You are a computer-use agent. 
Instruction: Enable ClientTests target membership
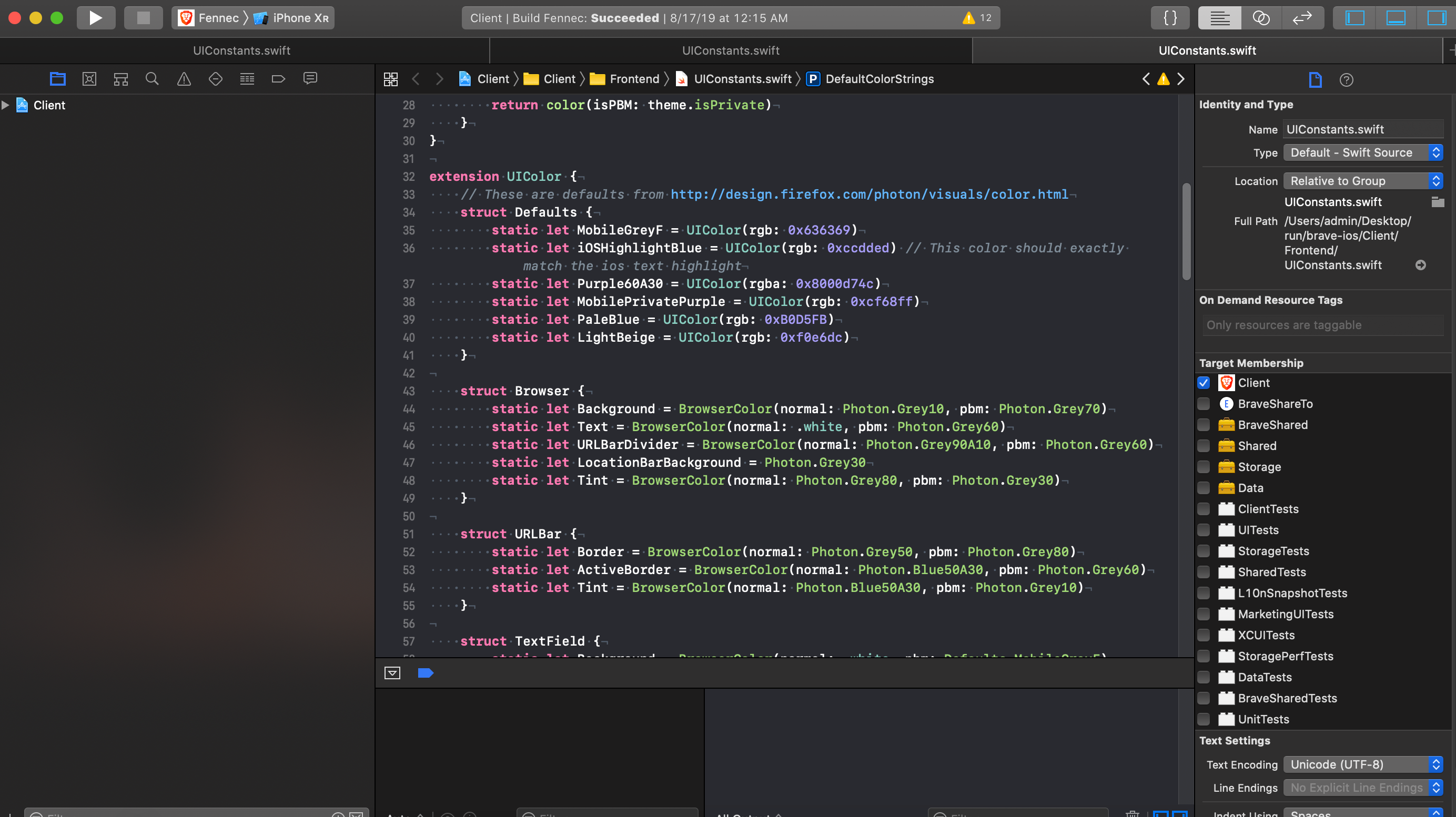pos(1204,509)
